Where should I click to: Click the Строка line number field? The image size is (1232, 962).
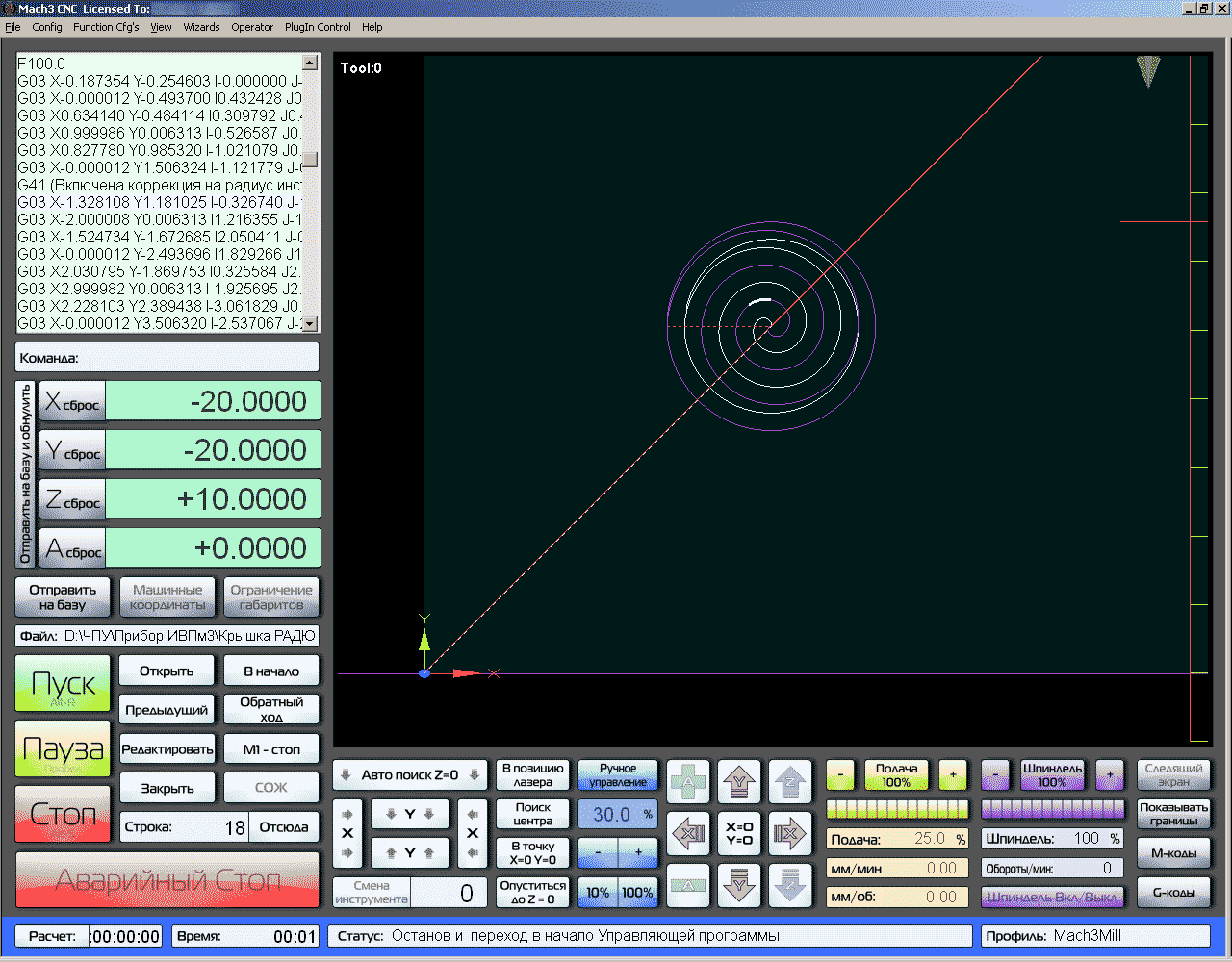pyautogui.click(x=184, y=827)
